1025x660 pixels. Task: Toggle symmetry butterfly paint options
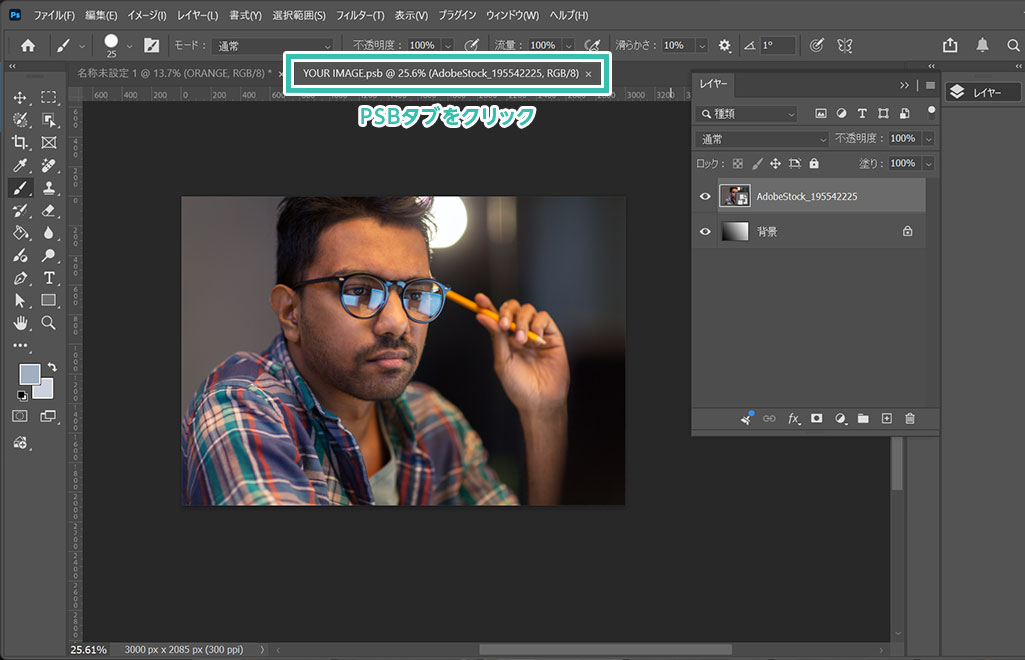point(845,45)
